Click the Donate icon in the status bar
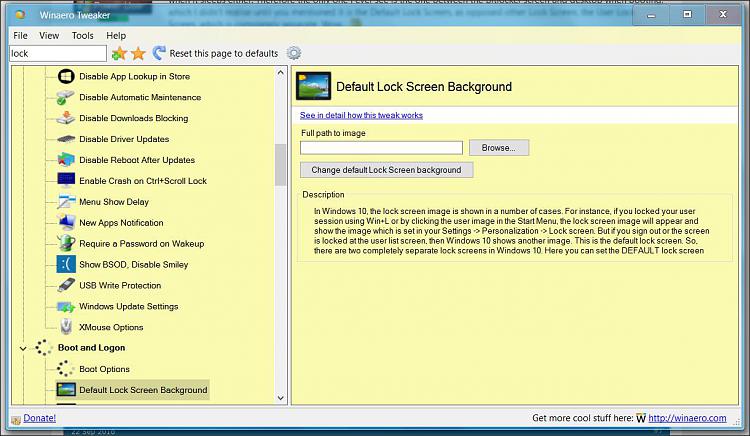 (16, 419)
